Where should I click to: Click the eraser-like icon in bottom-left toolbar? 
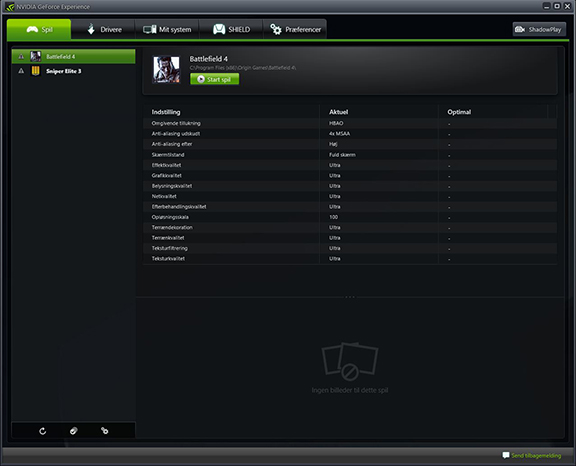click(73, 431)
